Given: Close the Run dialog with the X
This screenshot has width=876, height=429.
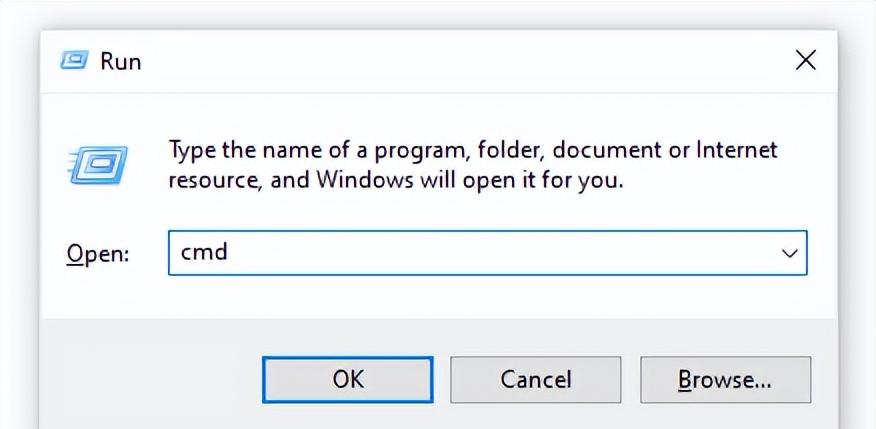Looking at the screenshot, I should [806, 60].
